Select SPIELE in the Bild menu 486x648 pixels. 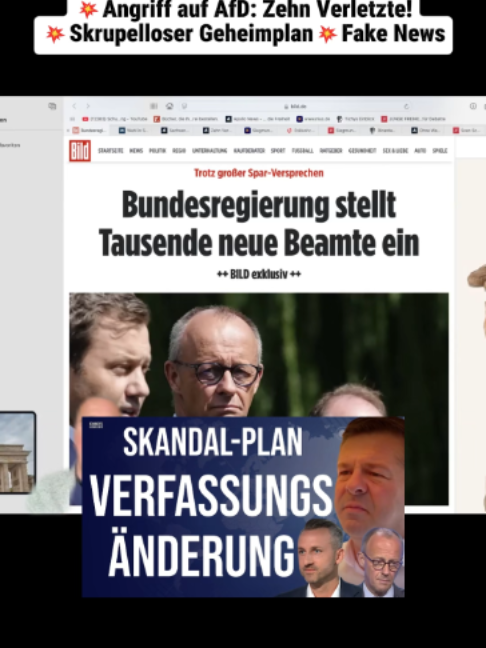coord(440,151)
